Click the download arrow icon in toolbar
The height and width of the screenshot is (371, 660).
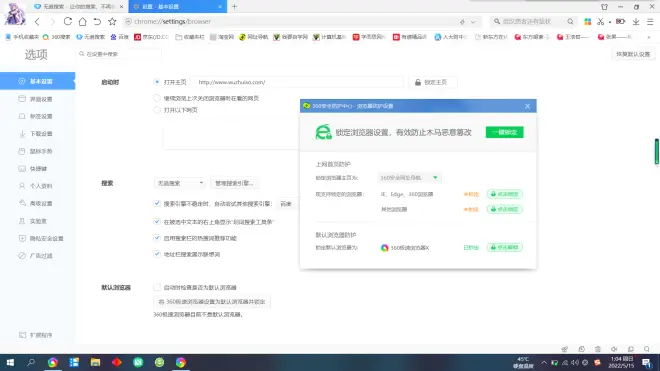click(x=636, y=21)
